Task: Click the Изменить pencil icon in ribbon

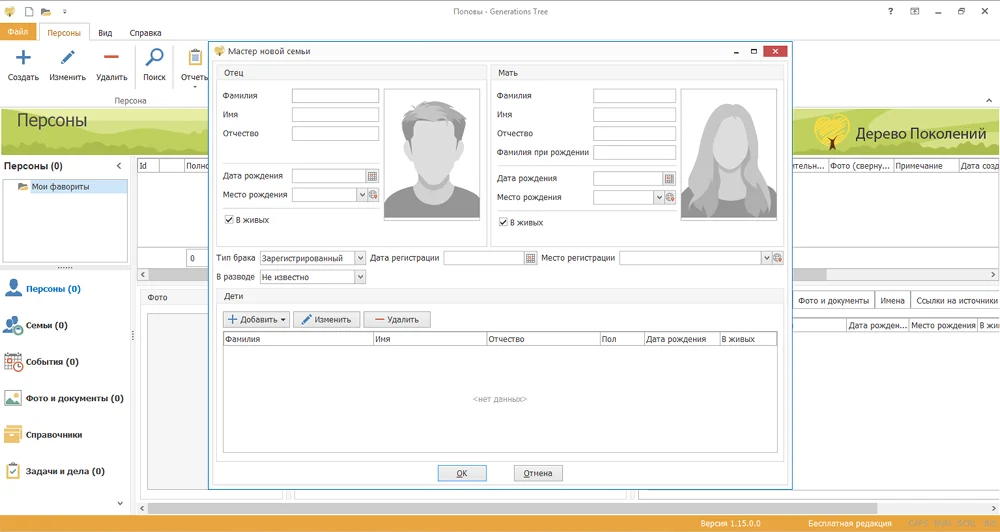Action: [68, 57]
